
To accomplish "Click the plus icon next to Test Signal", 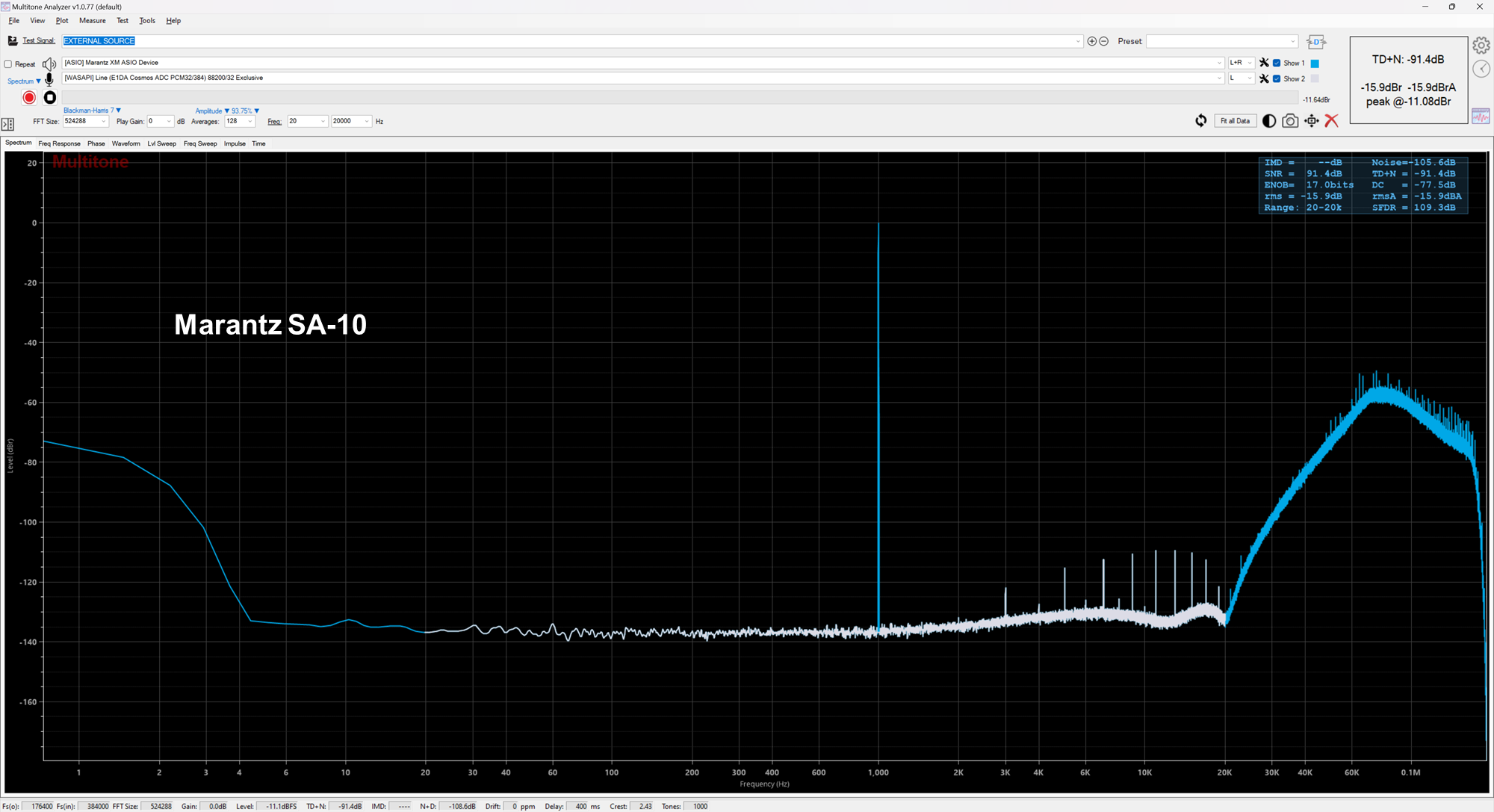I will [1092, 41].
